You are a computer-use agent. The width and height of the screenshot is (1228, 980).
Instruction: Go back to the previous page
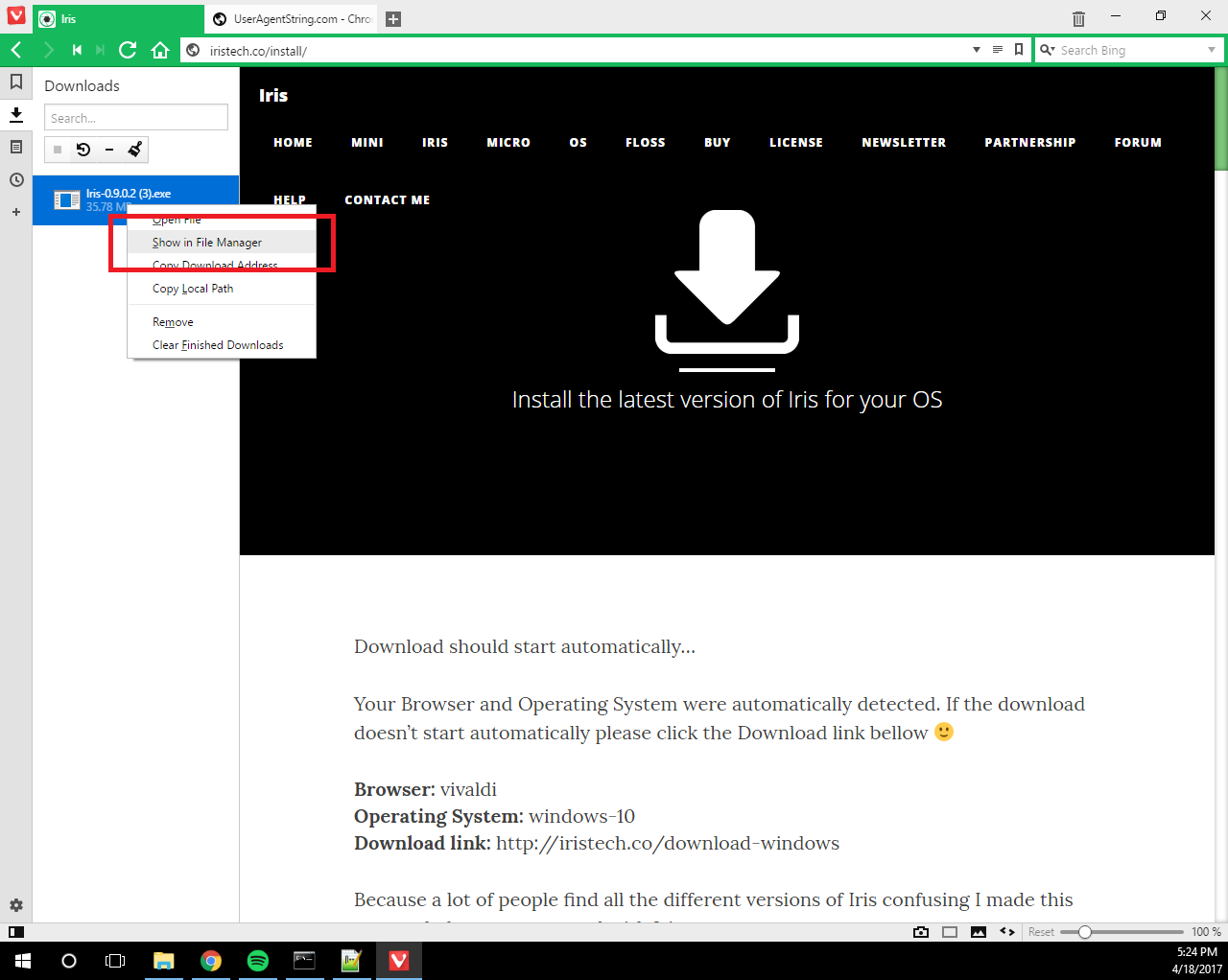16,50
